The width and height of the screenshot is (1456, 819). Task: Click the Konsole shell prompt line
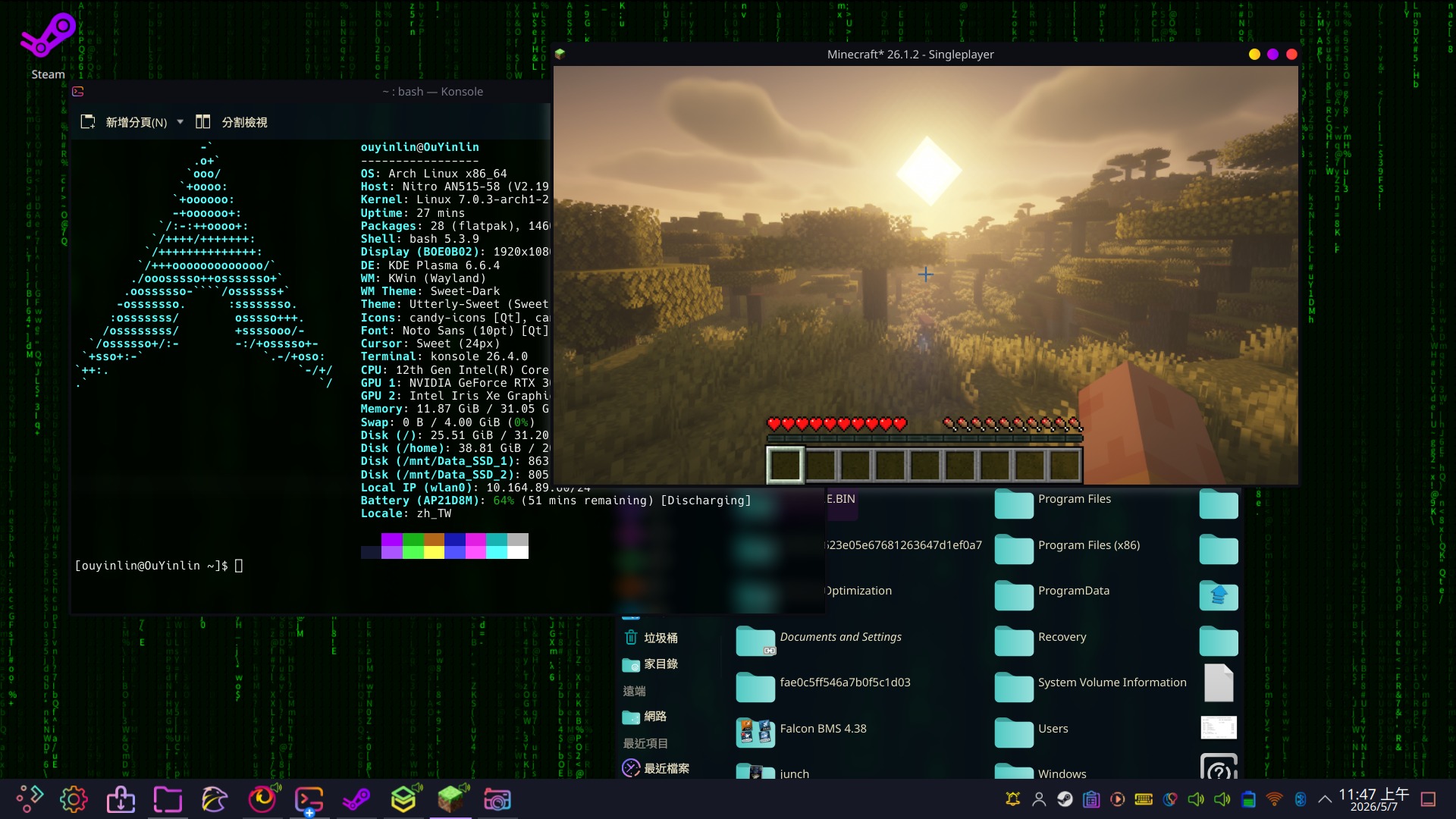[x=158, y=566]
